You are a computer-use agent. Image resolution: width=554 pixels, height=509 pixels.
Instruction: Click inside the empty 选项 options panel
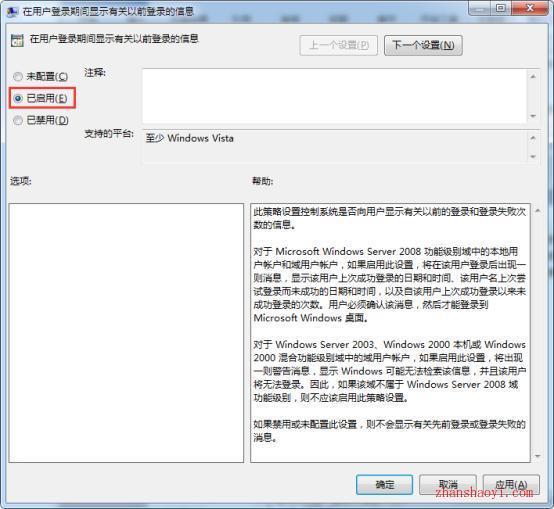[x=126, y=333]
